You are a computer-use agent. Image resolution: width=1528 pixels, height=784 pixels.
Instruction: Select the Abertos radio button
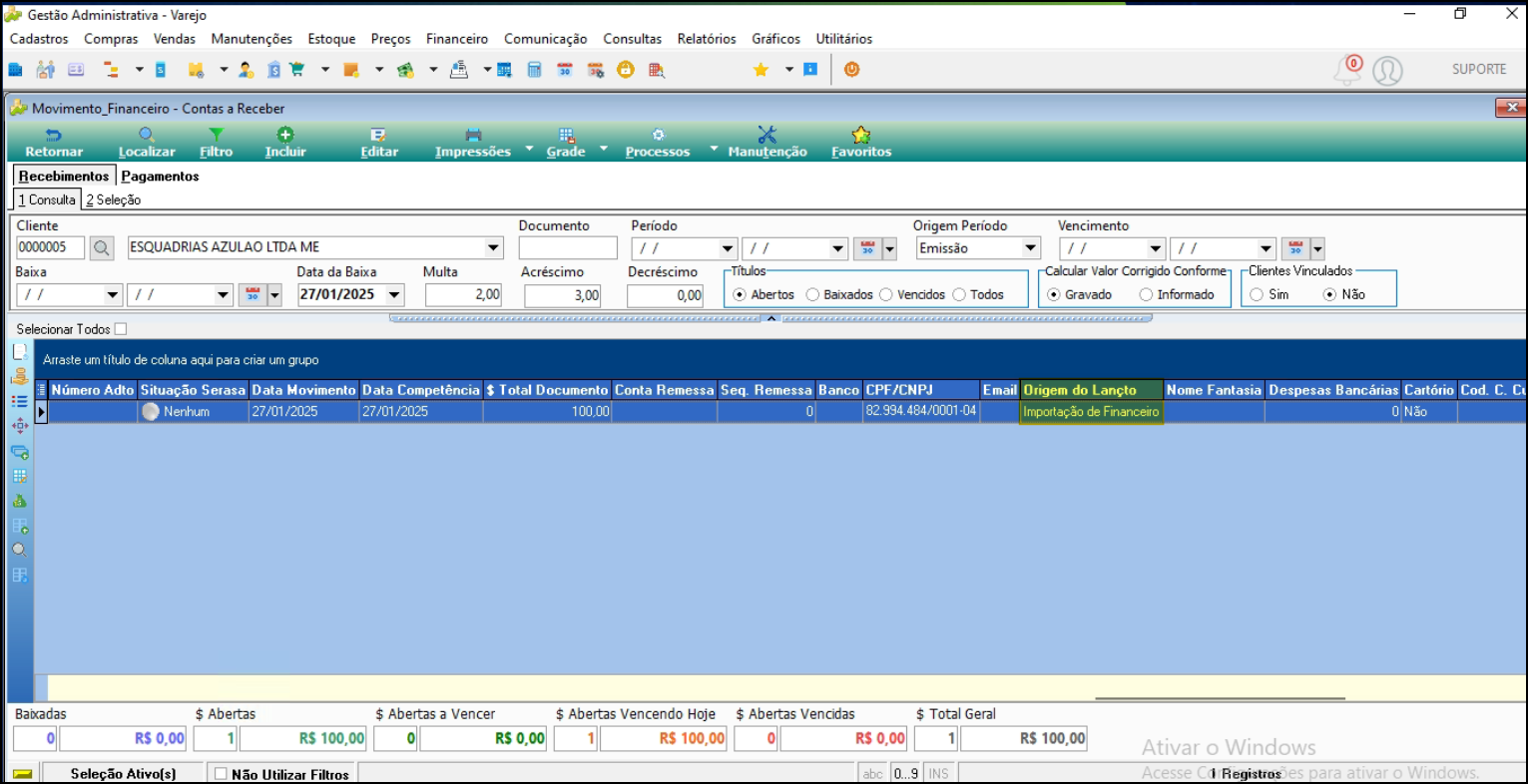(x=739, y=294)
